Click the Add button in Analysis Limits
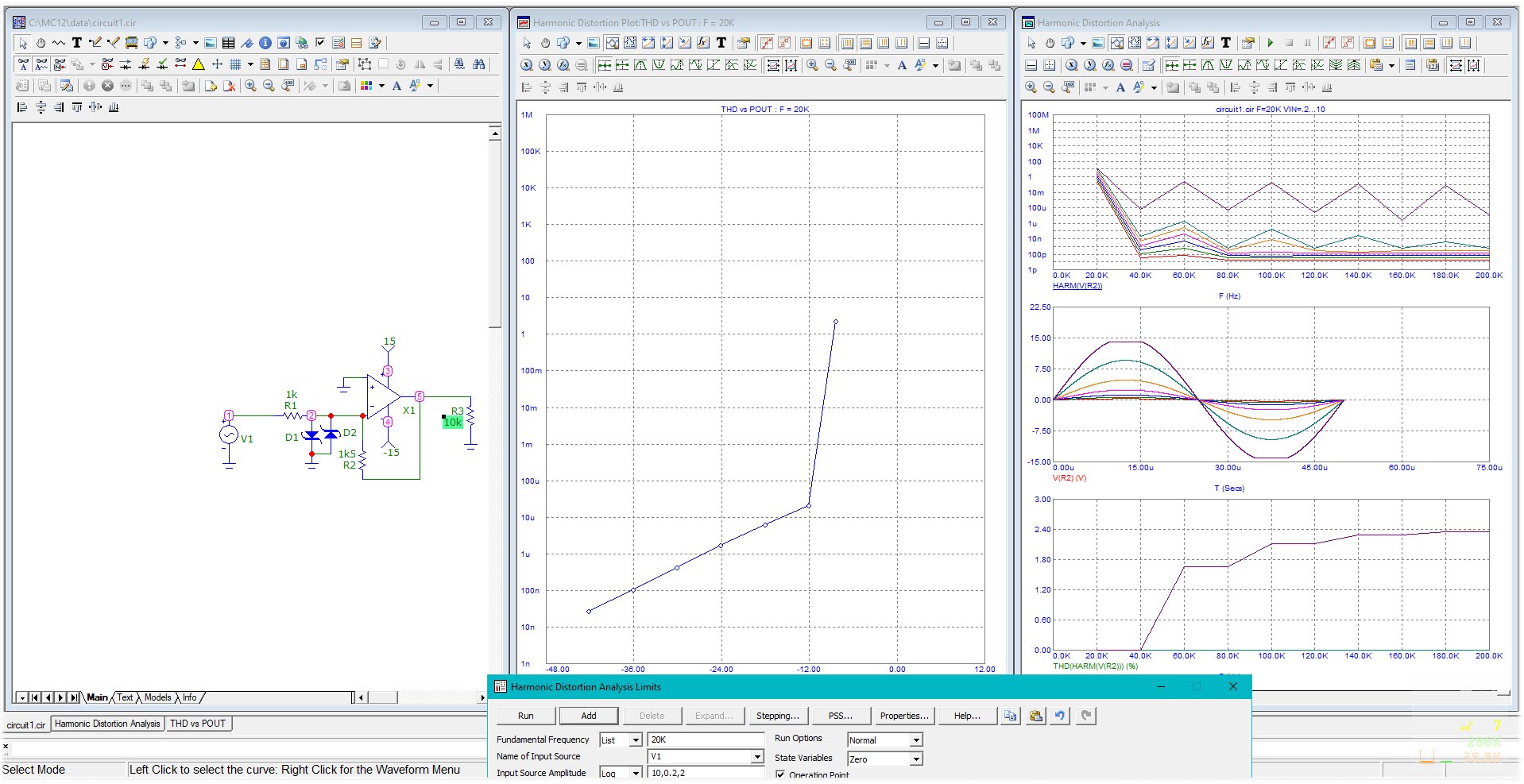Image resolution: width=1524 pixels, height=784 pixels. [x=589, y=716]
